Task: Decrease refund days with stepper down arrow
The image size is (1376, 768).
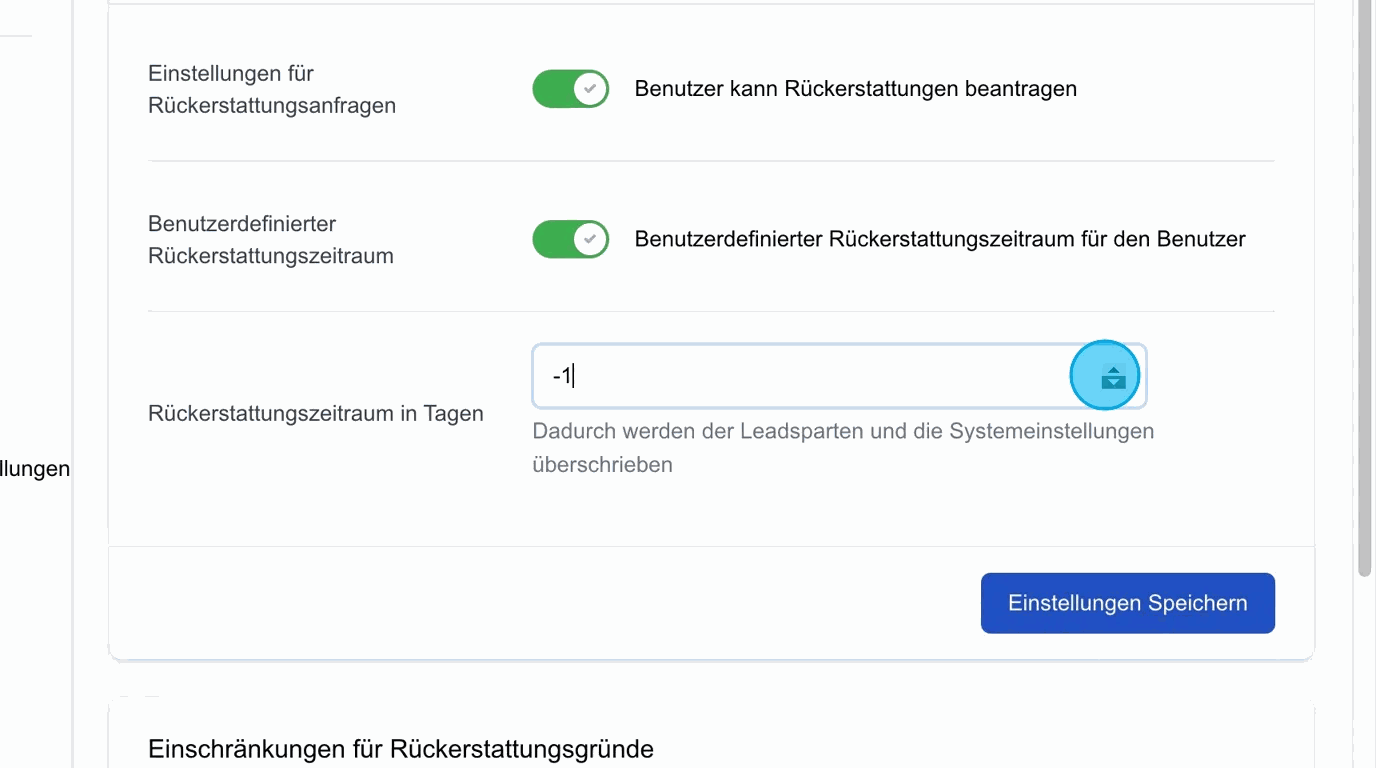Action: (1113, 383)
